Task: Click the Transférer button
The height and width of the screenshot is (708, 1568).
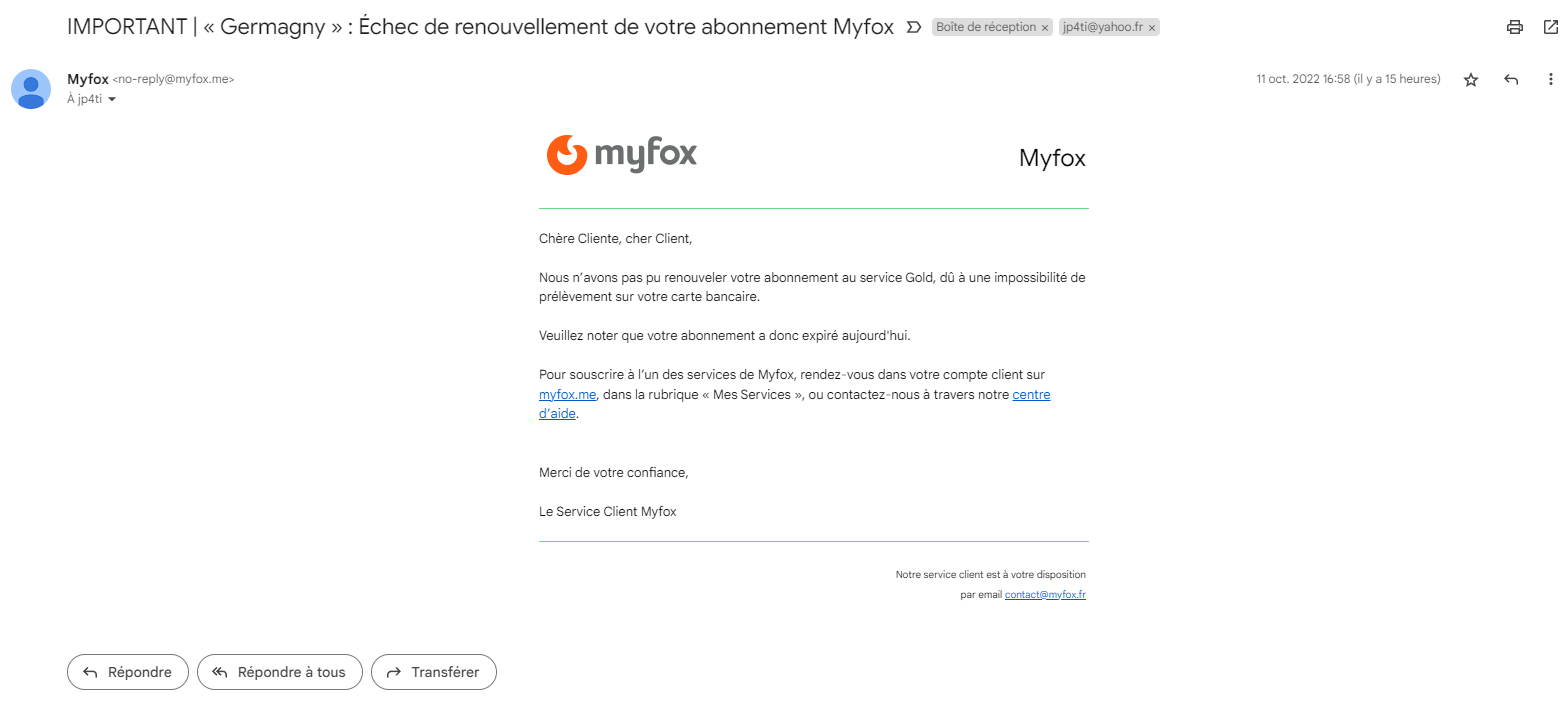Action: [x=433, y=672]
